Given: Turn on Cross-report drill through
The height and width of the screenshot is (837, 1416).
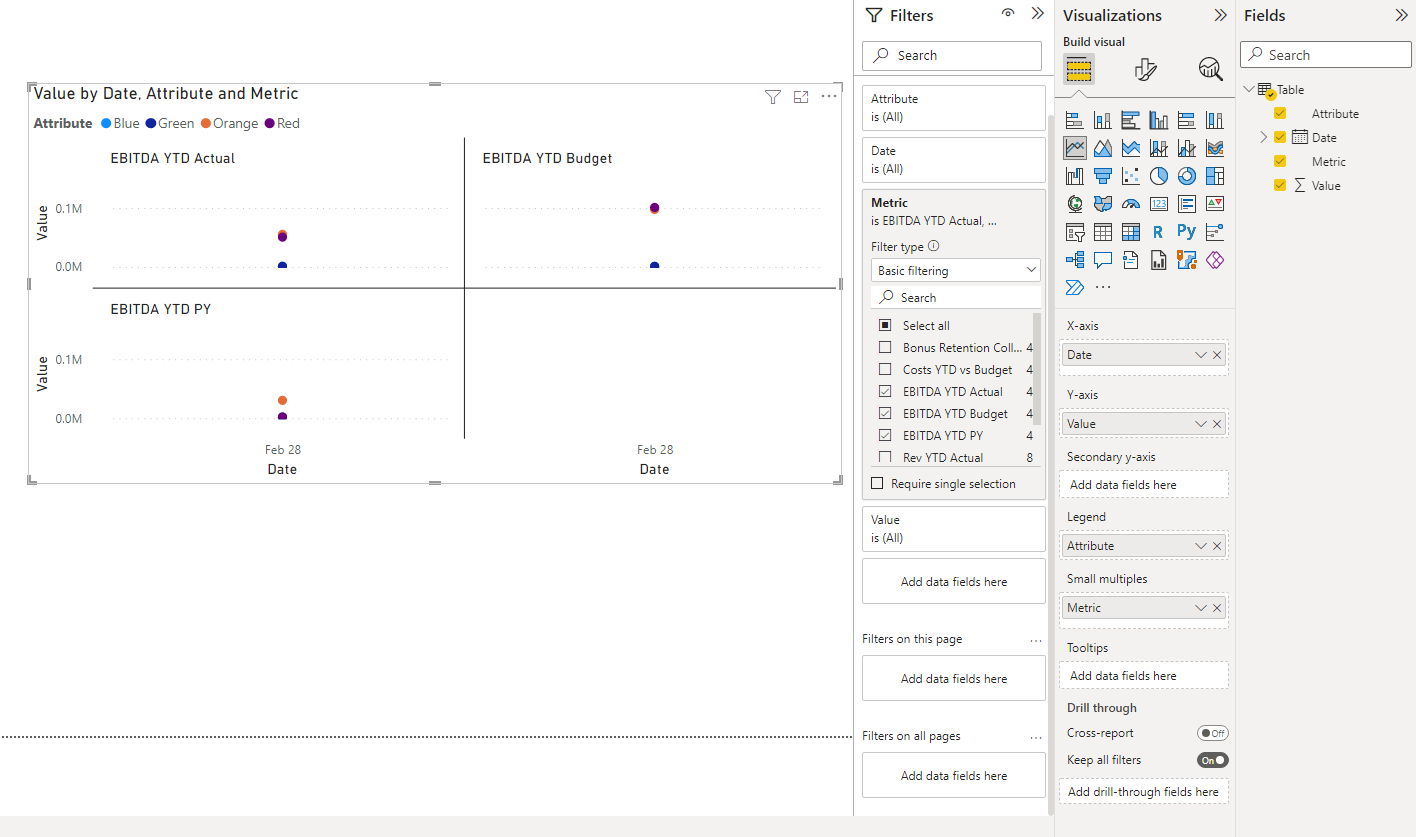Looking at the screenshot, I should tap(1212, 733).
